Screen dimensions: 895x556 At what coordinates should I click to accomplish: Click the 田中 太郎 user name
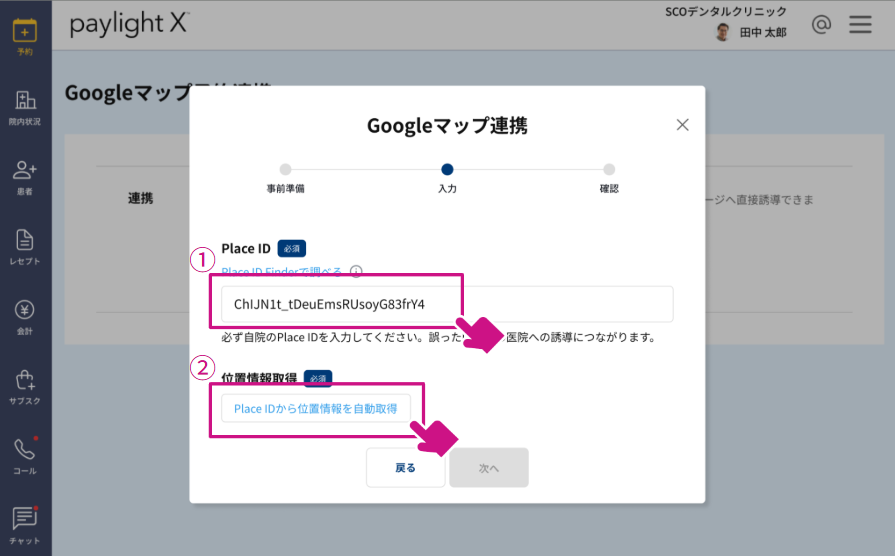coord(763,33)
